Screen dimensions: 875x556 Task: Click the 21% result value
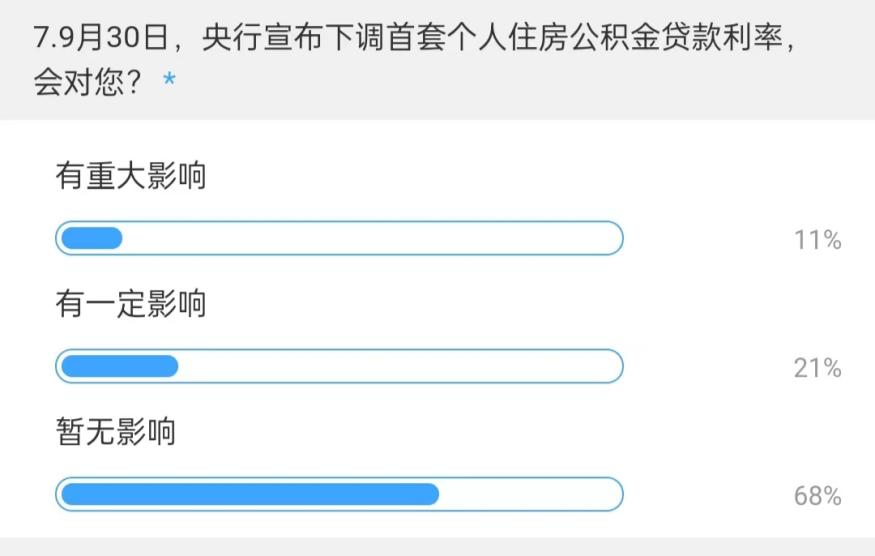(x=817, y=368)
